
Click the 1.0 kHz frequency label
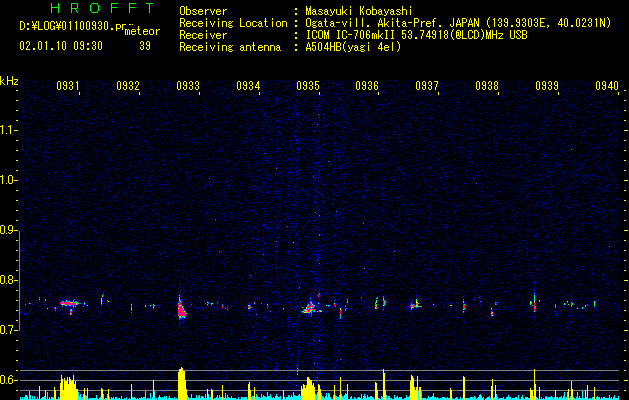tap(8, 180)
